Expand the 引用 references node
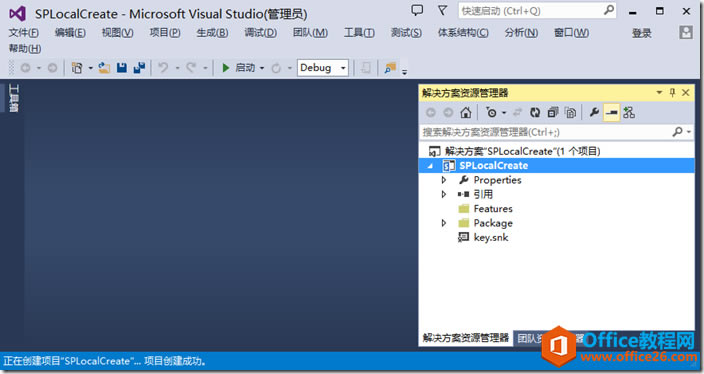The width and height of the screenshot is (704, 374). 444,194
